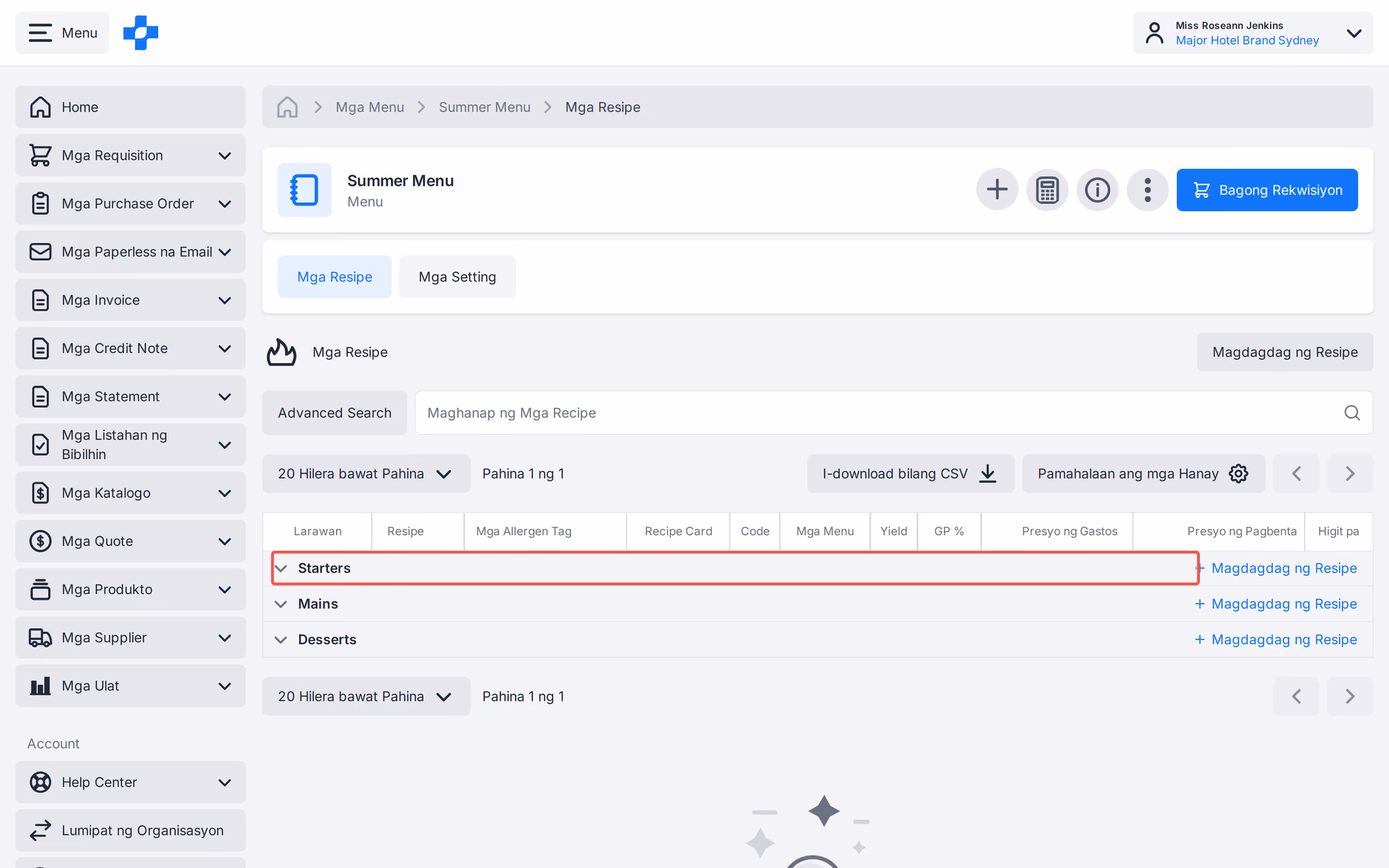Screen dimensions: 1389x868
Task: Click the Mga Supplier truck icon
Action: 40,637
